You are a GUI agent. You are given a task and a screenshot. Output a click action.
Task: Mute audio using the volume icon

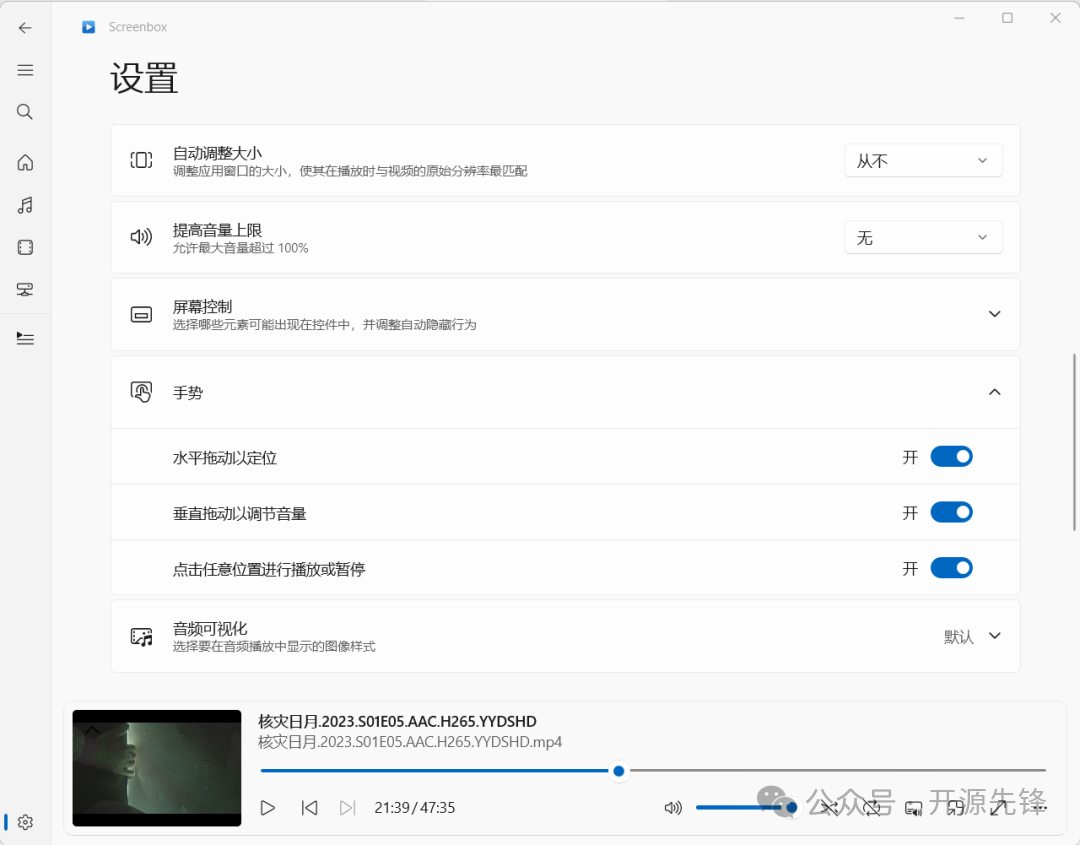[673, 807]
